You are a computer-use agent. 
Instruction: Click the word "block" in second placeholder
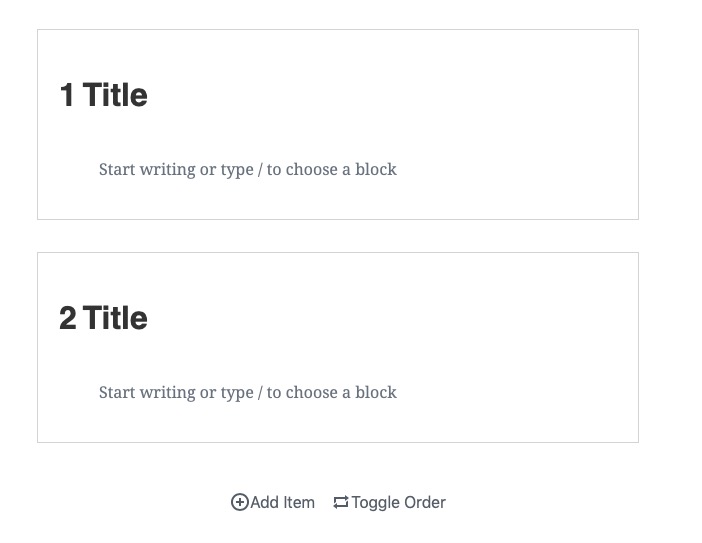[376, 393]
